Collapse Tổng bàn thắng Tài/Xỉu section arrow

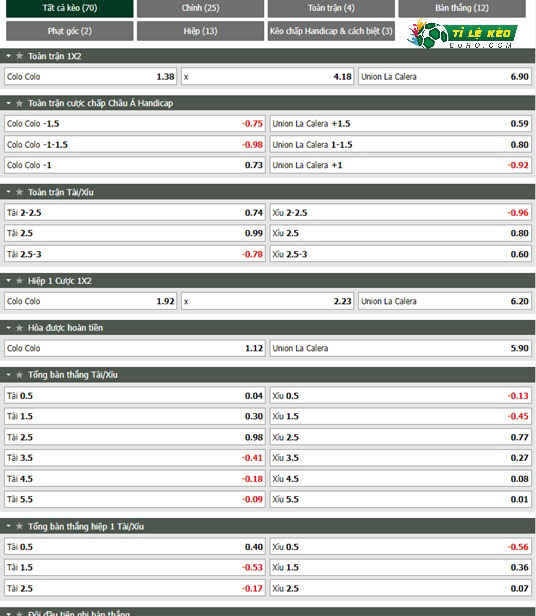pyautogui.click(x=8, y=375)
